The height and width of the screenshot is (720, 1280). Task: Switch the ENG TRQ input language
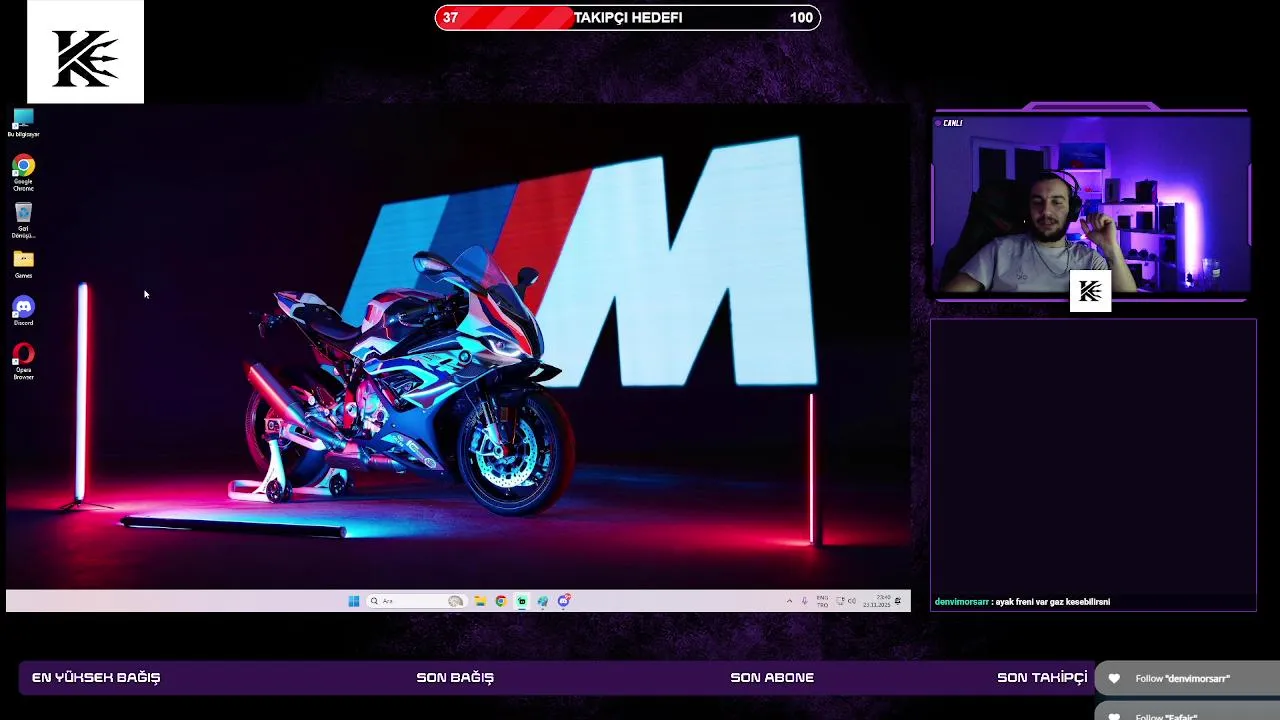[822, 601]
